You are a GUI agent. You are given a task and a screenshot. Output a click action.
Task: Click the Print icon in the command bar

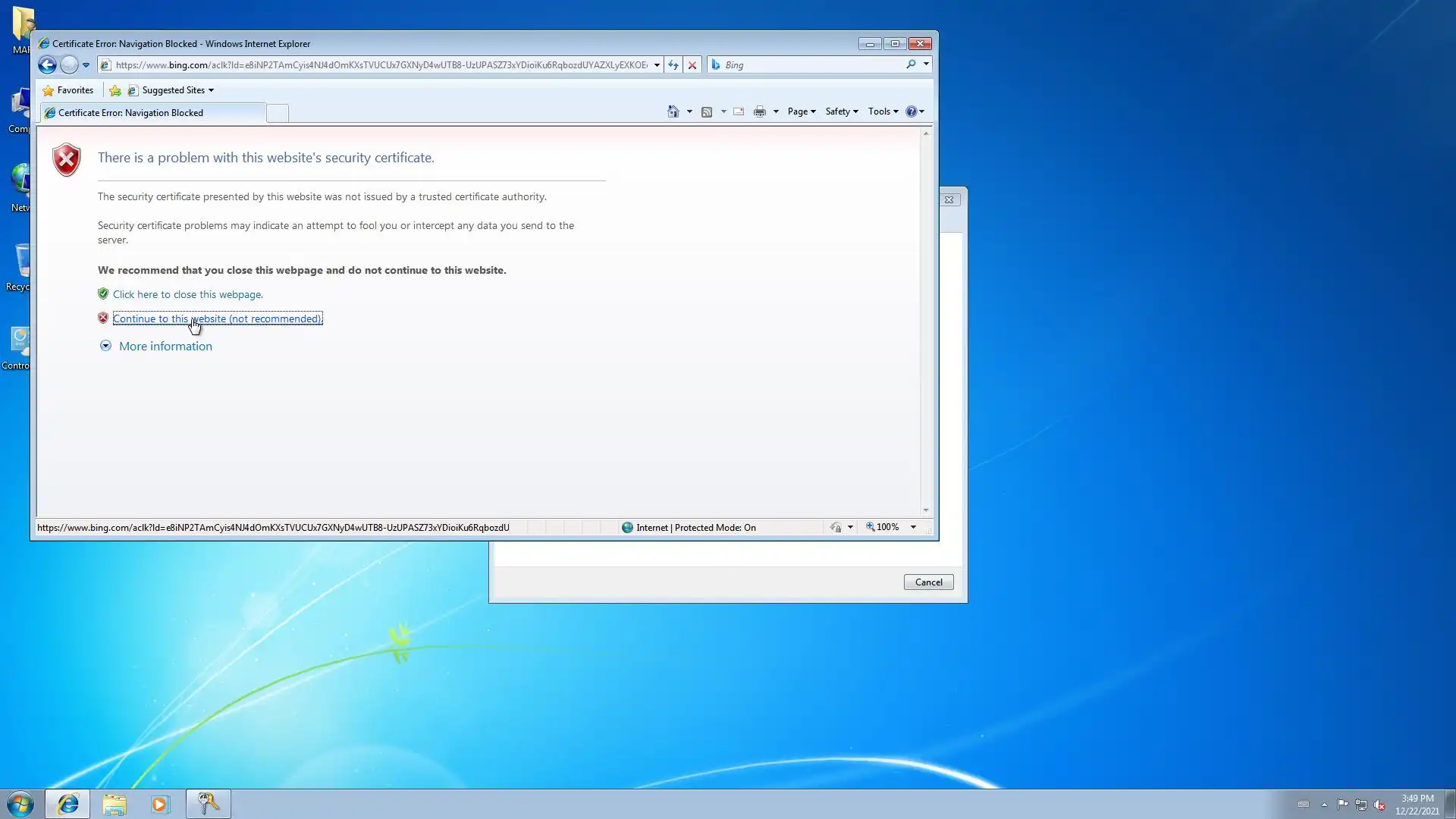(x=759, y=111)
